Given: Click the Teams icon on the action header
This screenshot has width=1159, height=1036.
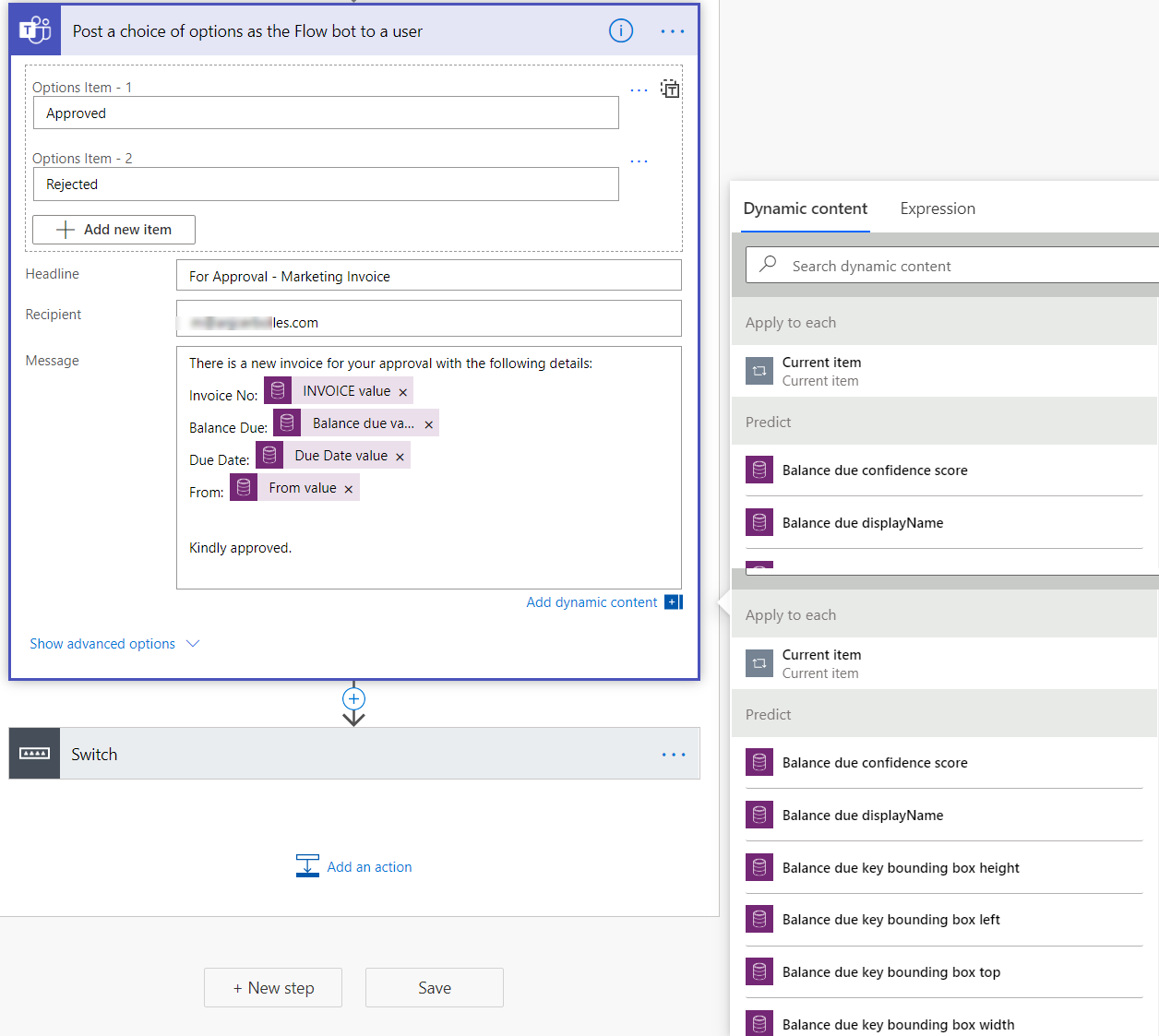Looking at the screenshot, I should coord(33,30).
